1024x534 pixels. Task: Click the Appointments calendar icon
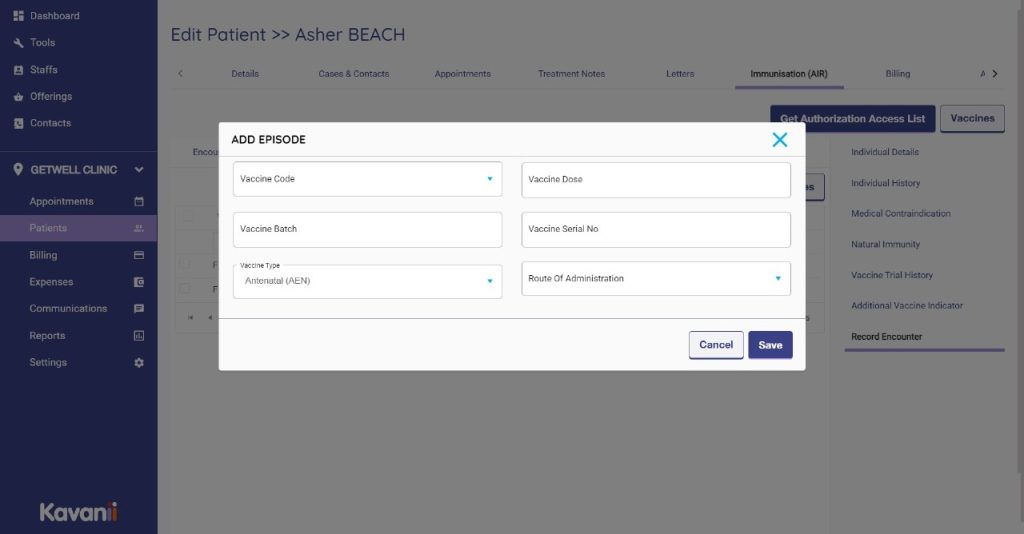tap(139, 202)
